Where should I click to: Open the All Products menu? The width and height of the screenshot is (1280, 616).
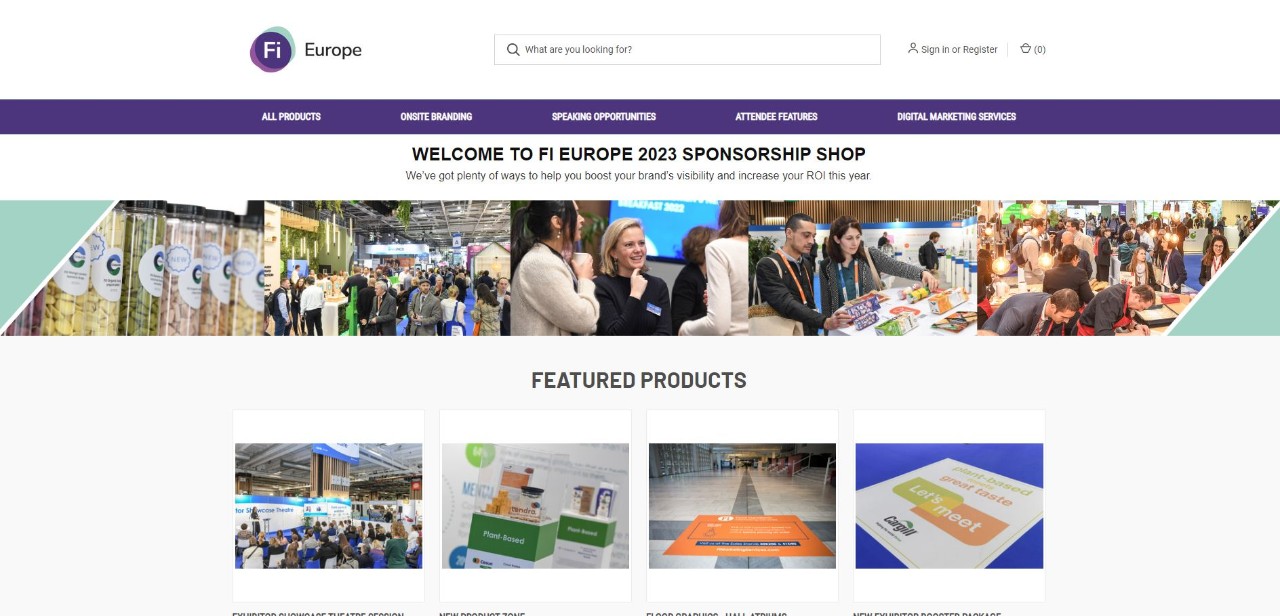pos(291,117)
